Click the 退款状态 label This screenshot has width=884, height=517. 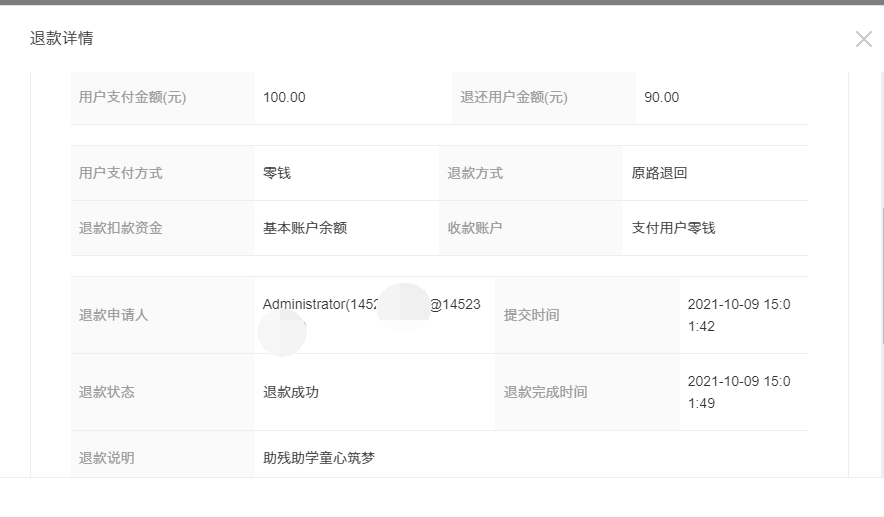pos(107,392)
